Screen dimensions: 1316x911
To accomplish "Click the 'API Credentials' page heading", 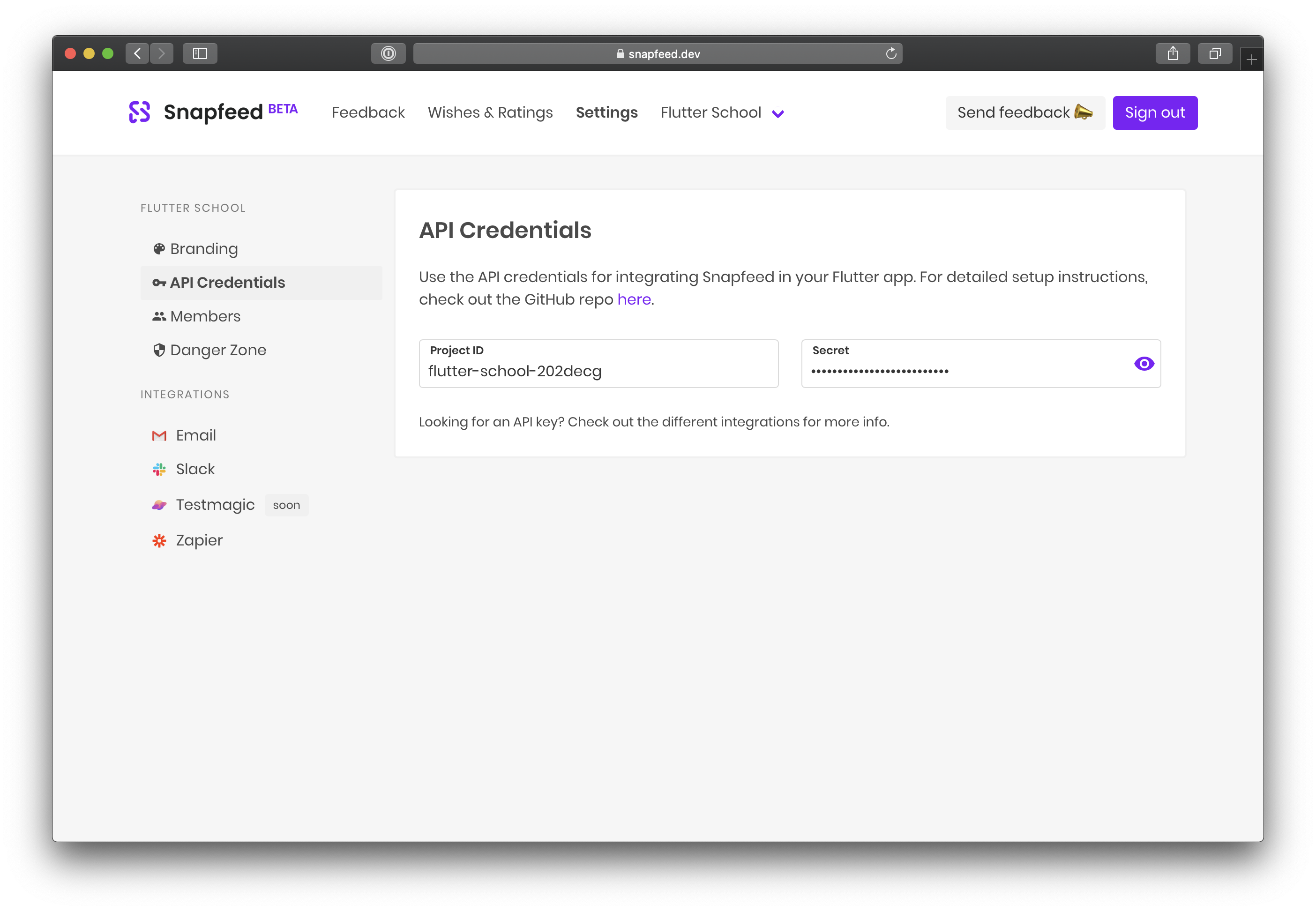I will pos(505,230).
